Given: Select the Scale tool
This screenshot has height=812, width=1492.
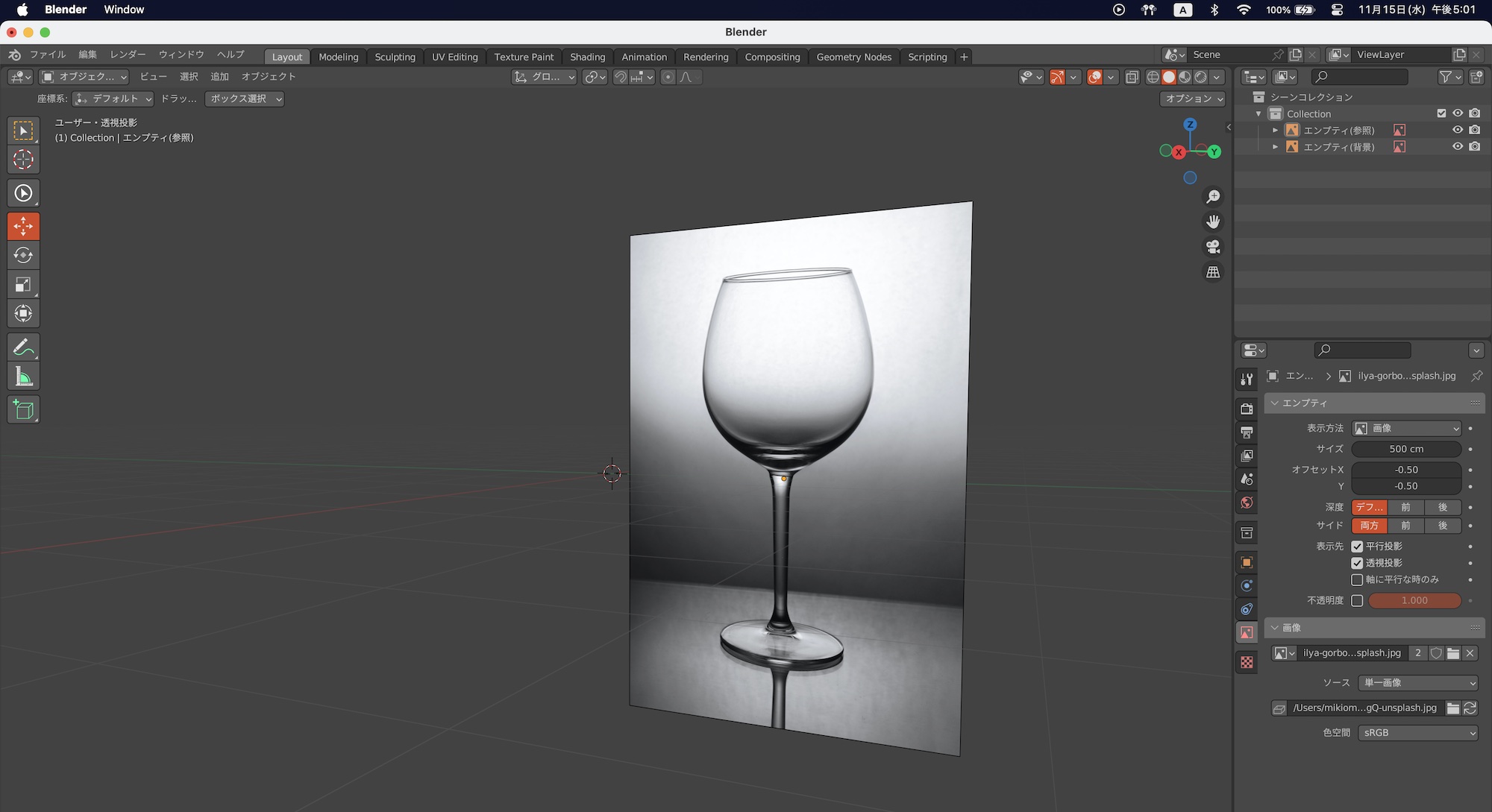Looking at the screenshot, I should pyautogui.click(x=23, y=284).
